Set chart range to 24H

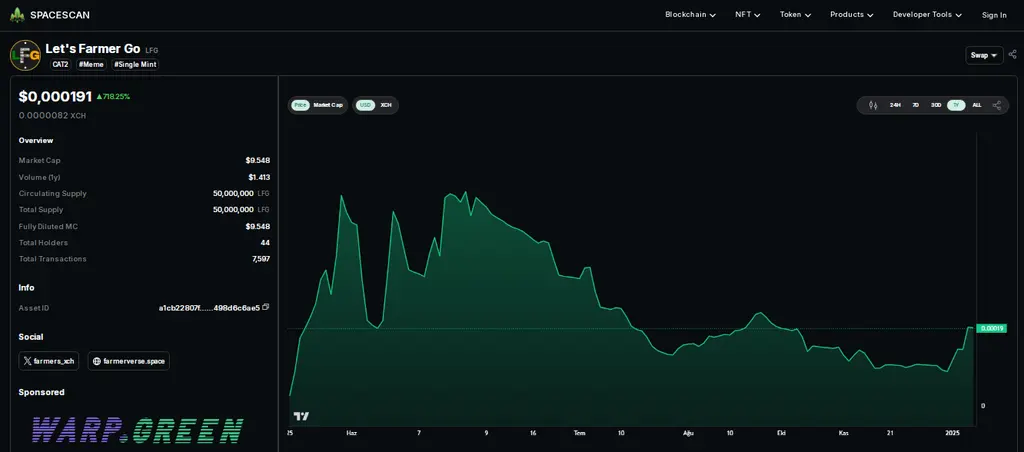[x=895, y=105]
